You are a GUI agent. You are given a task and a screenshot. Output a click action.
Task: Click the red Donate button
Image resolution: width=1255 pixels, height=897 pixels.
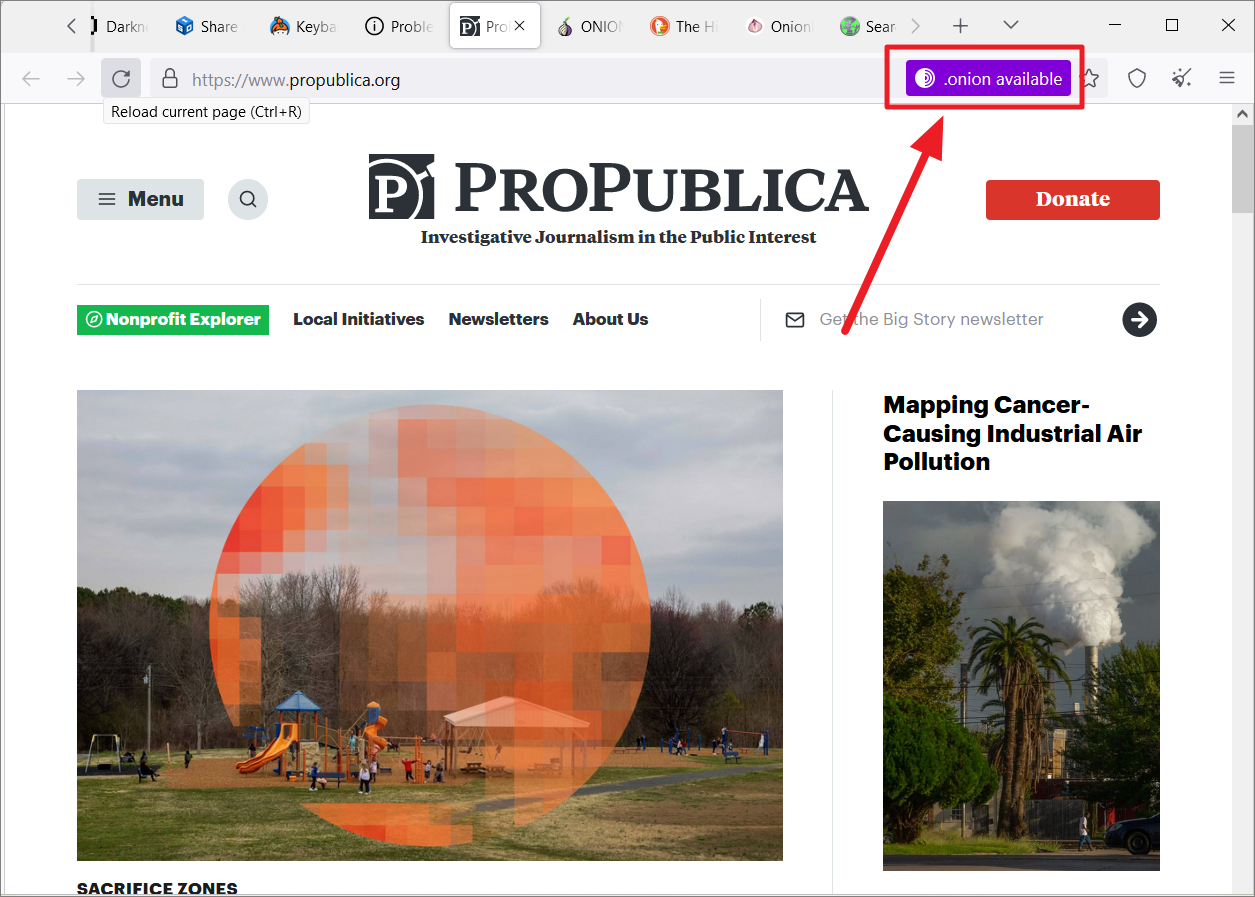click(x=1073, y=199)
